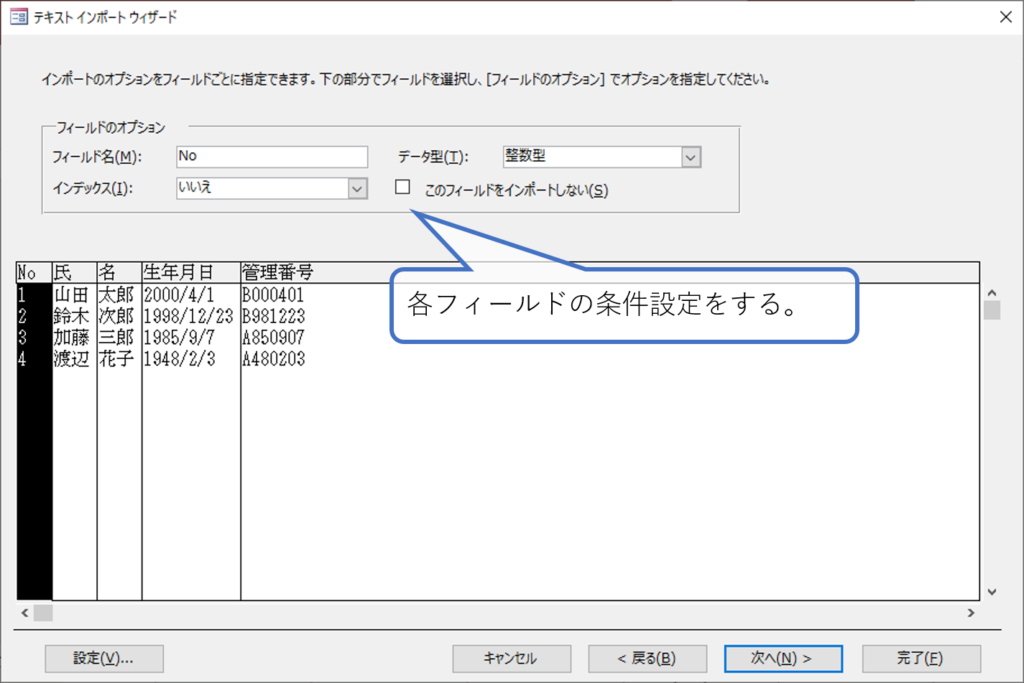Check このフィールドをインポートしない checkbox
This screenshot has height=683, width=1024.
403,187
